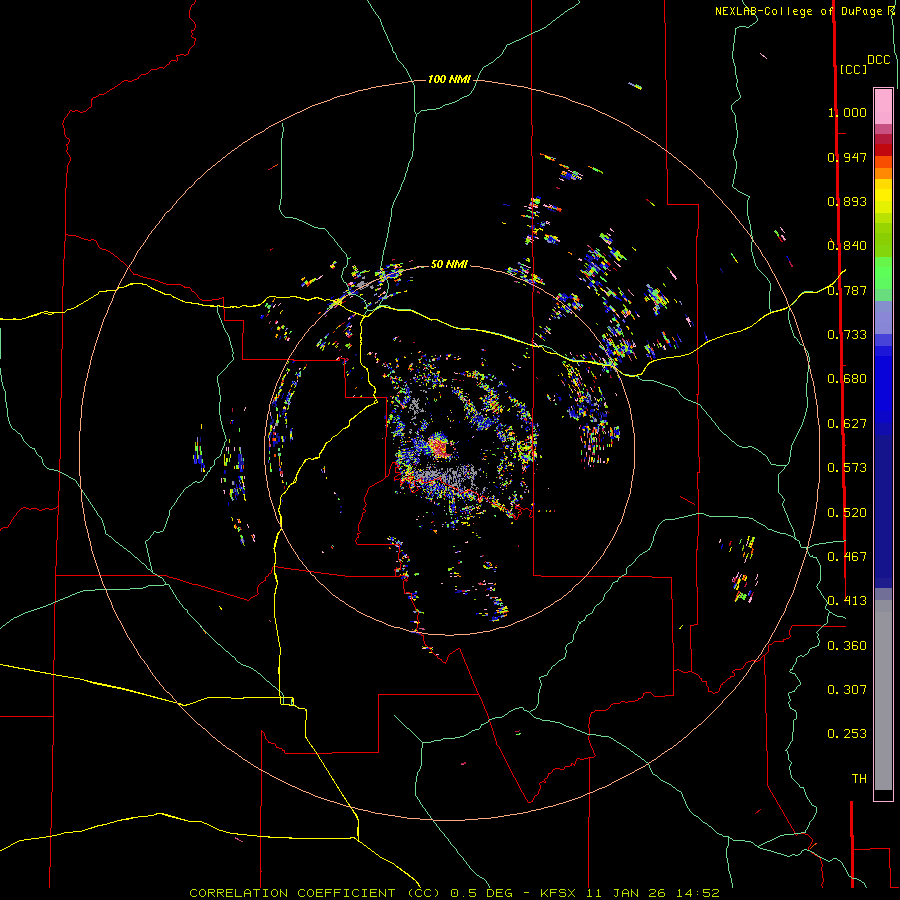The width and height of the screenshot is (900, 900).
Task: Click the red-orange echo core at radar center
Action: click(x=439, y=446)
